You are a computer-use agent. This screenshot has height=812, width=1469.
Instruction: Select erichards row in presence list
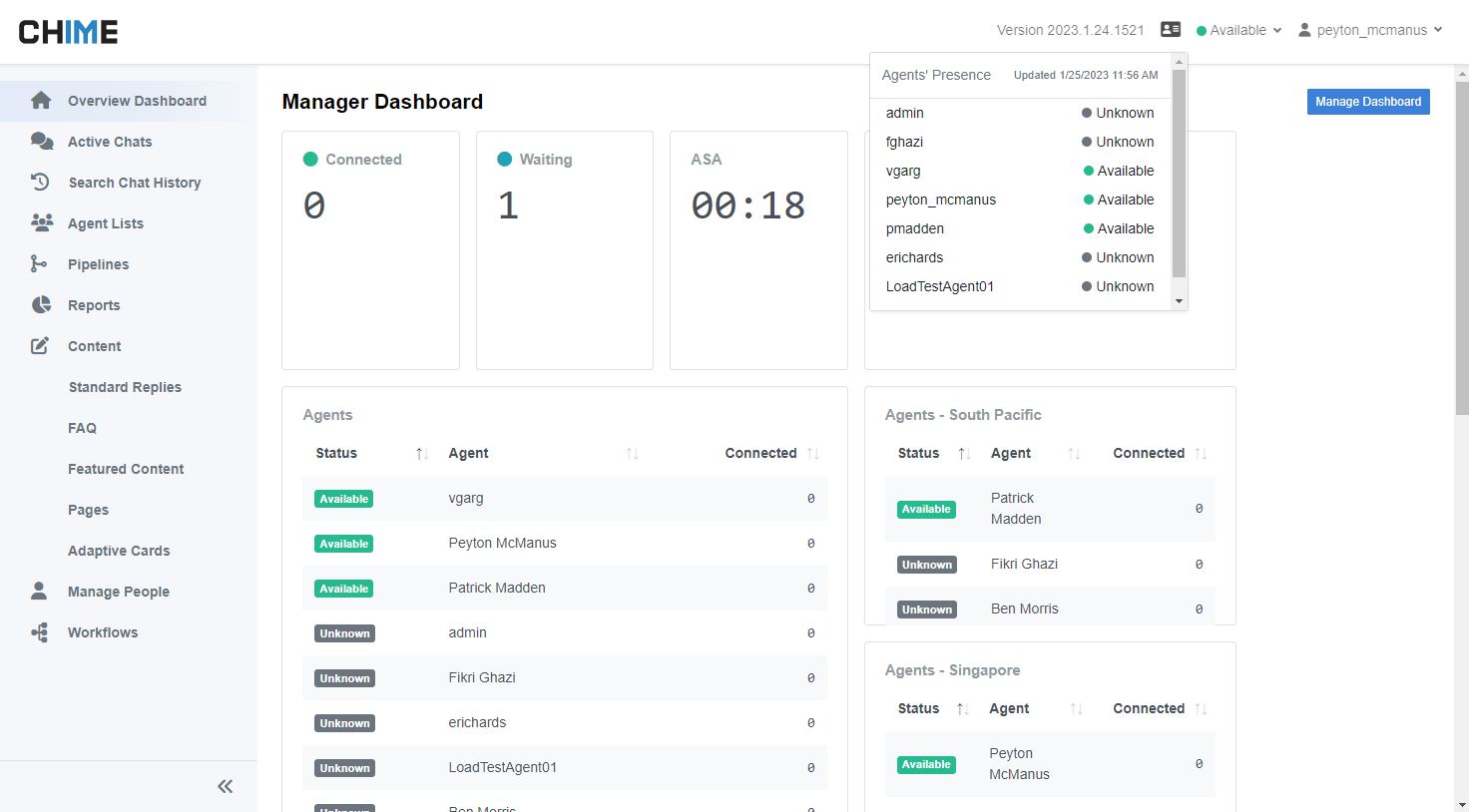pyautogui.click(x=1020, y=257)
